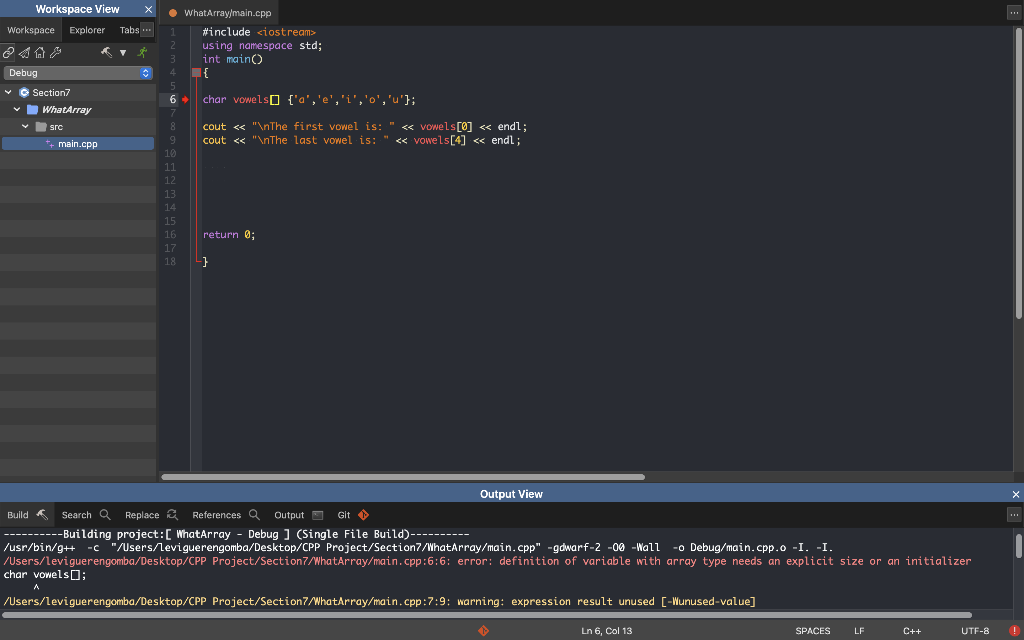Click the g++ compile command line in output

418,547
